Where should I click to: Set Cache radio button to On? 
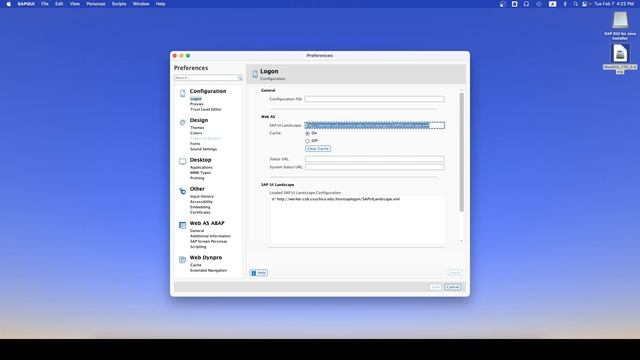pos(307,133)
